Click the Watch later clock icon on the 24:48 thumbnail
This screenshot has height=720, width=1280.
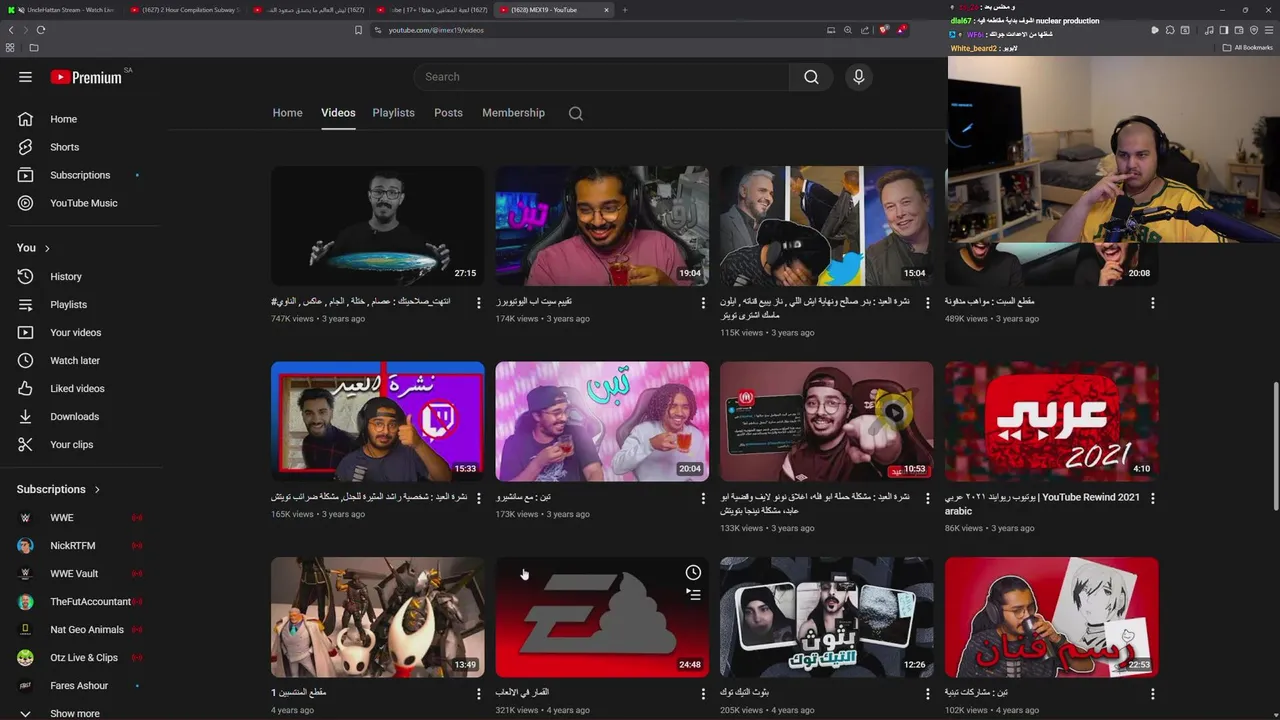click(x=693, y=572)
